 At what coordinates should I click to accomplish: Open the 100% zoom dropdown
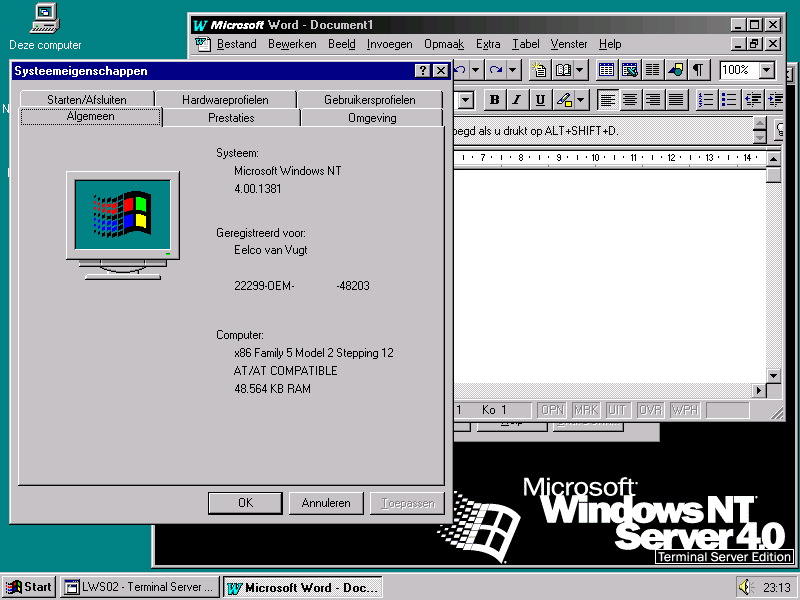click(766, 70)
